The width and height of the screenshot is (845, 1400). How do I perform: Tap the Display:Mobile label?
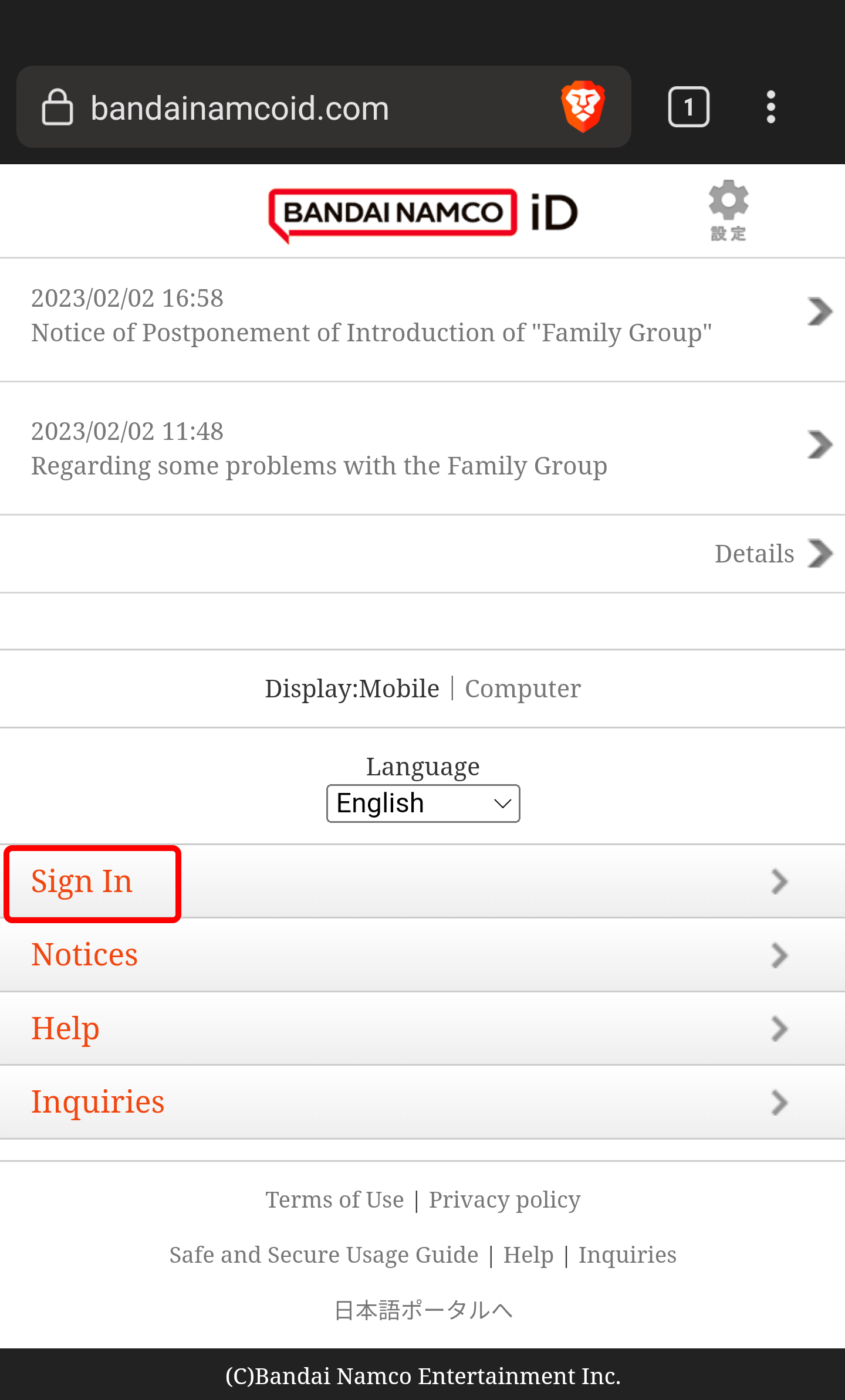pos(352,689)
